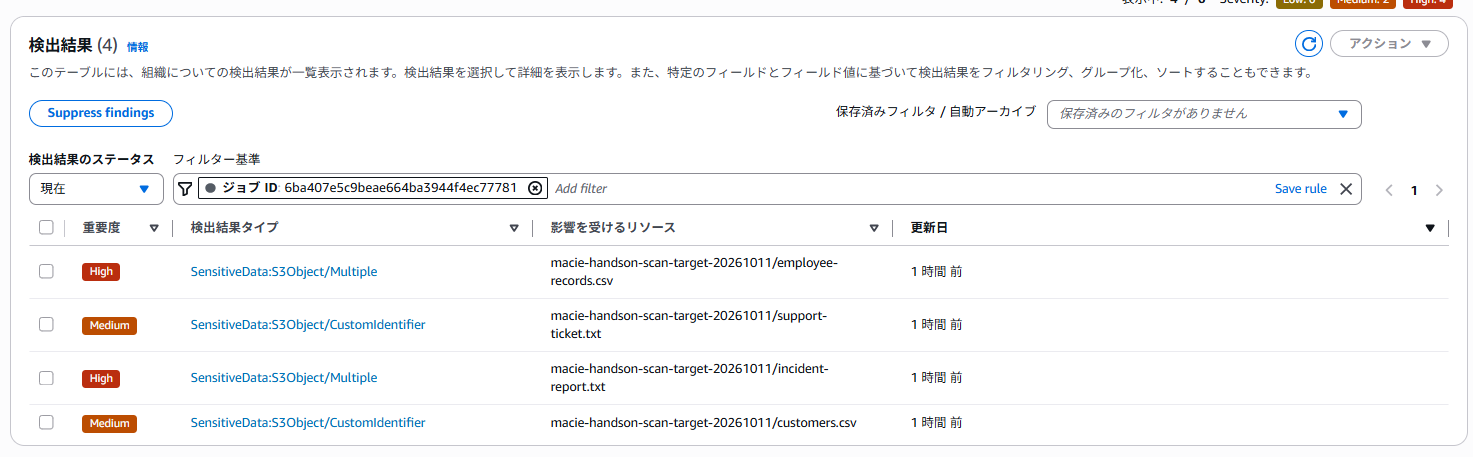Click the Medium badge for customers.csv
1473x457 pixels.
click(x=109, y=422)
